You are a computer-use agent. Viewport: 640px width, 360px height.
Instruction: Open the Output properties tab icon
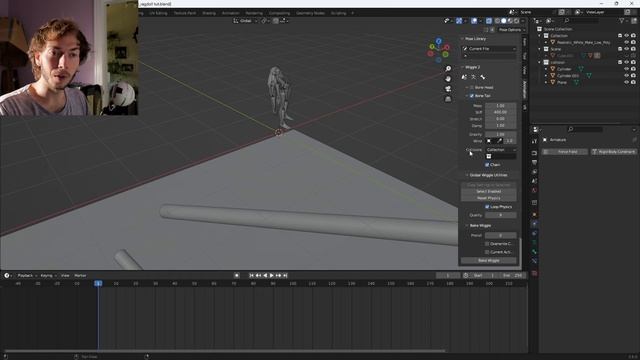(534, 162)
